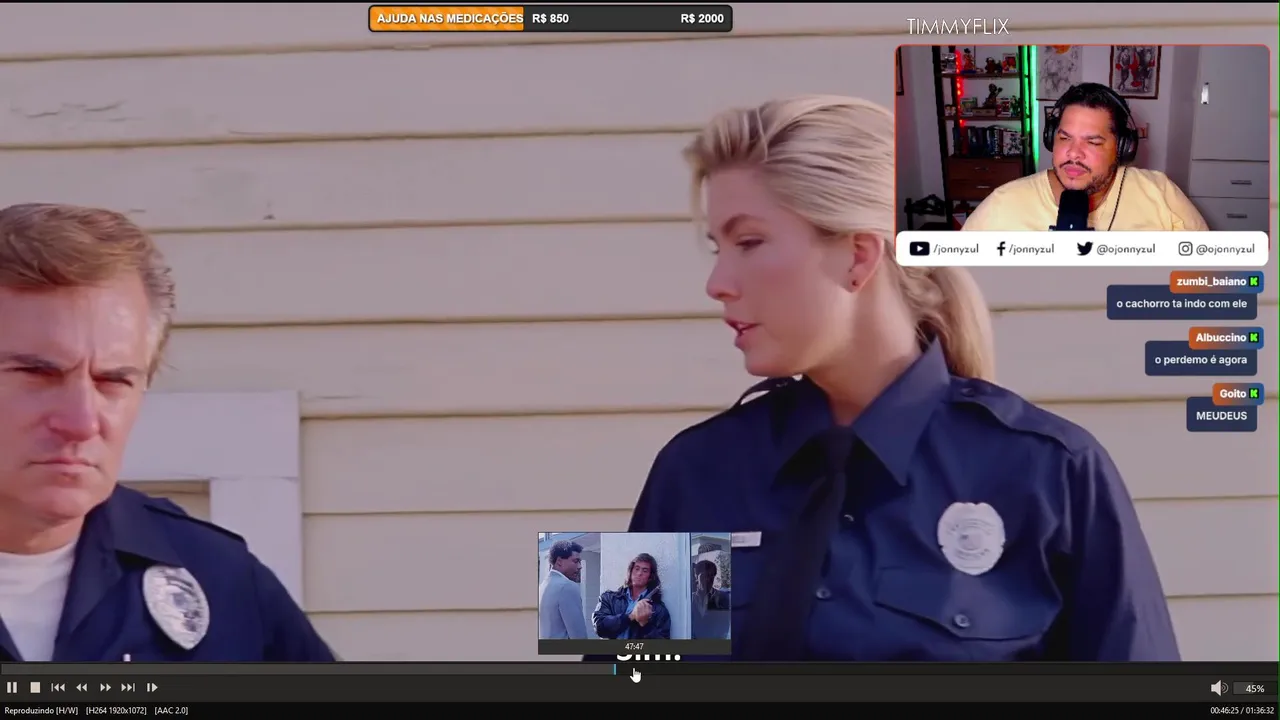Click the Facebook icon in the social bar

click(x=1001, y=249)
